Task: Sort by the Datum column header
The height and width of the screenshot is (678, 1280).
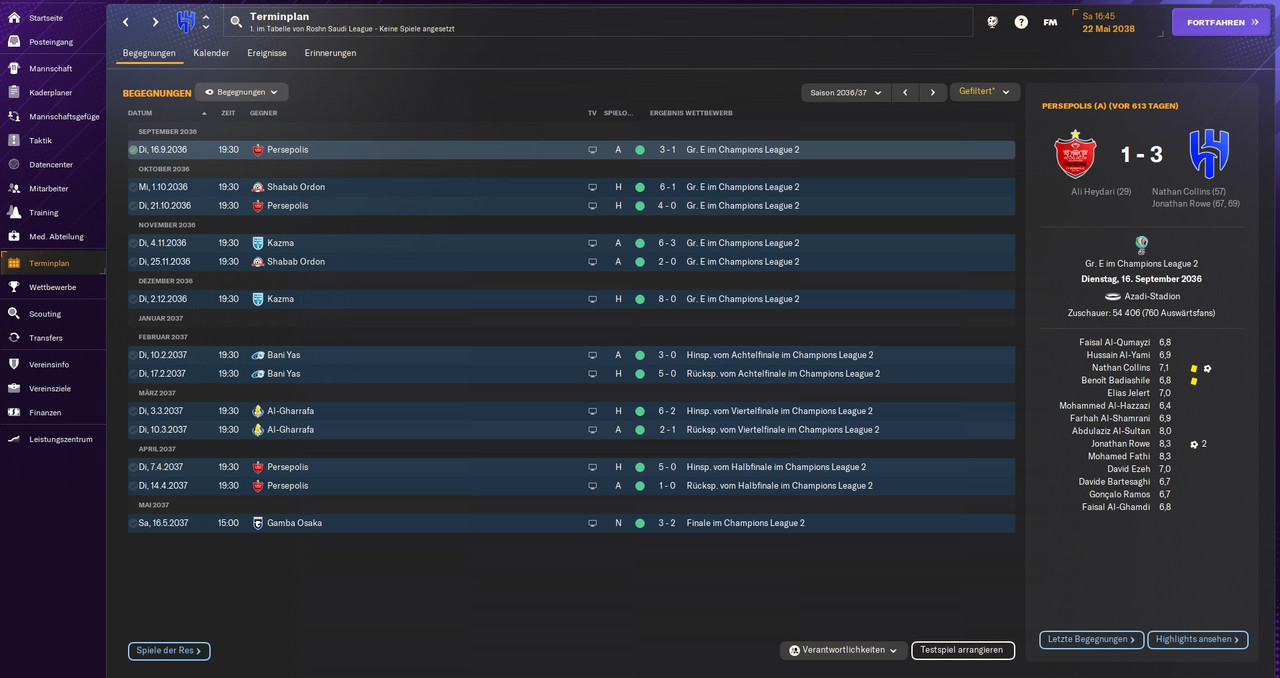Action: (140, 113)
